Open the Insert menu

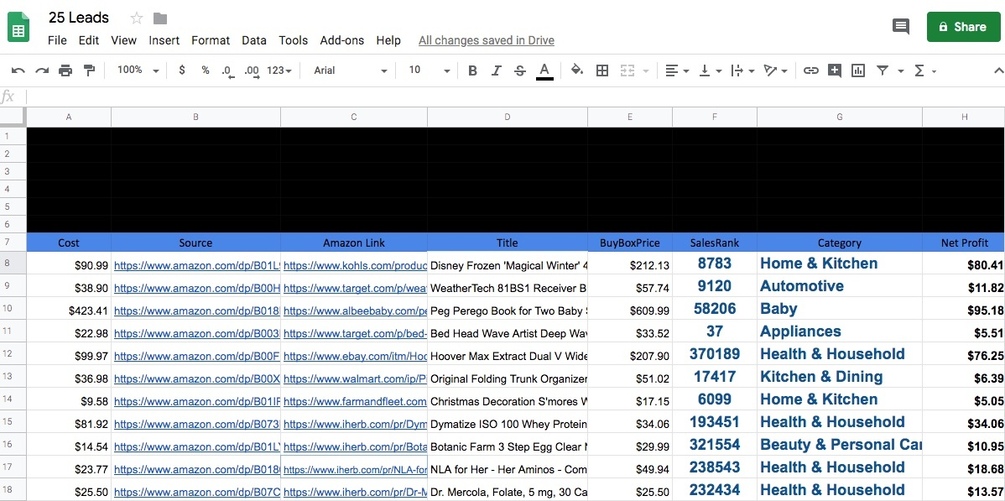(164, 40)
